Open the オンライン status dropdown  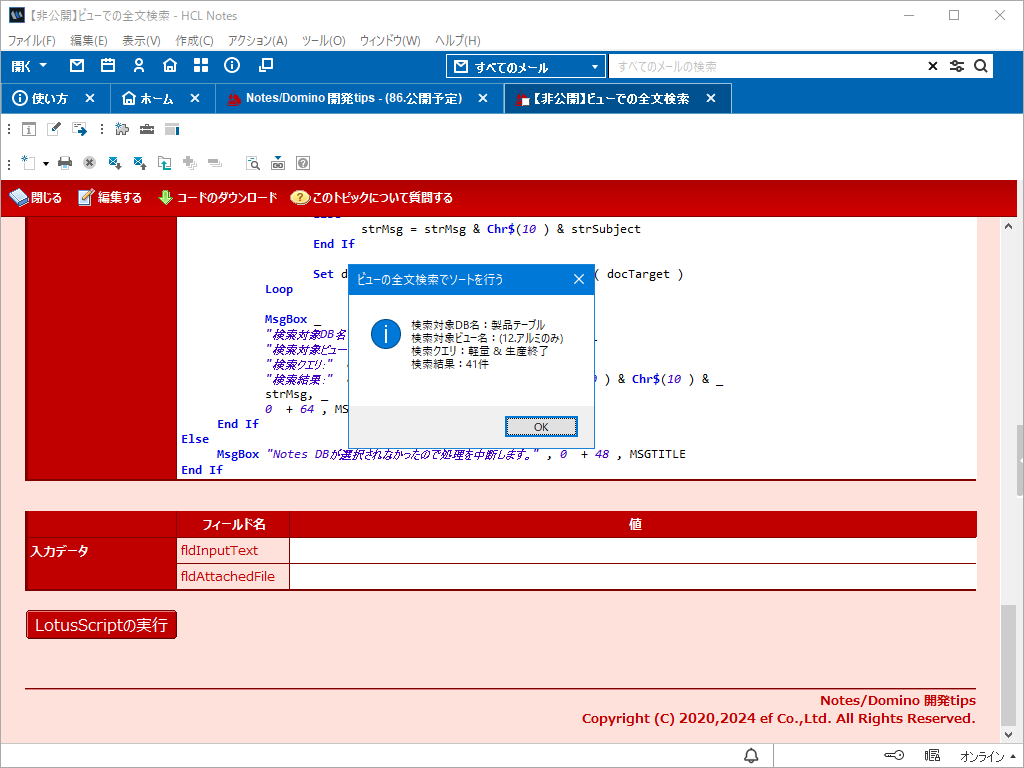[x=988, y=755]
